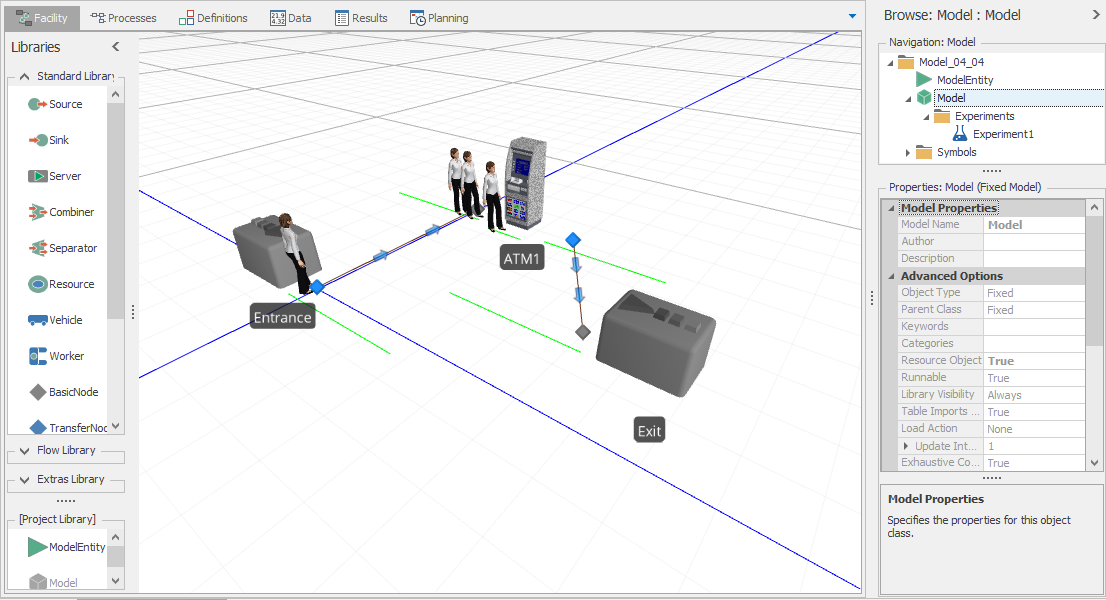The height and width of the screenshot is (600, 1106).
Task: Toggle the Table Imports True value
Action: pos(1034,412)
